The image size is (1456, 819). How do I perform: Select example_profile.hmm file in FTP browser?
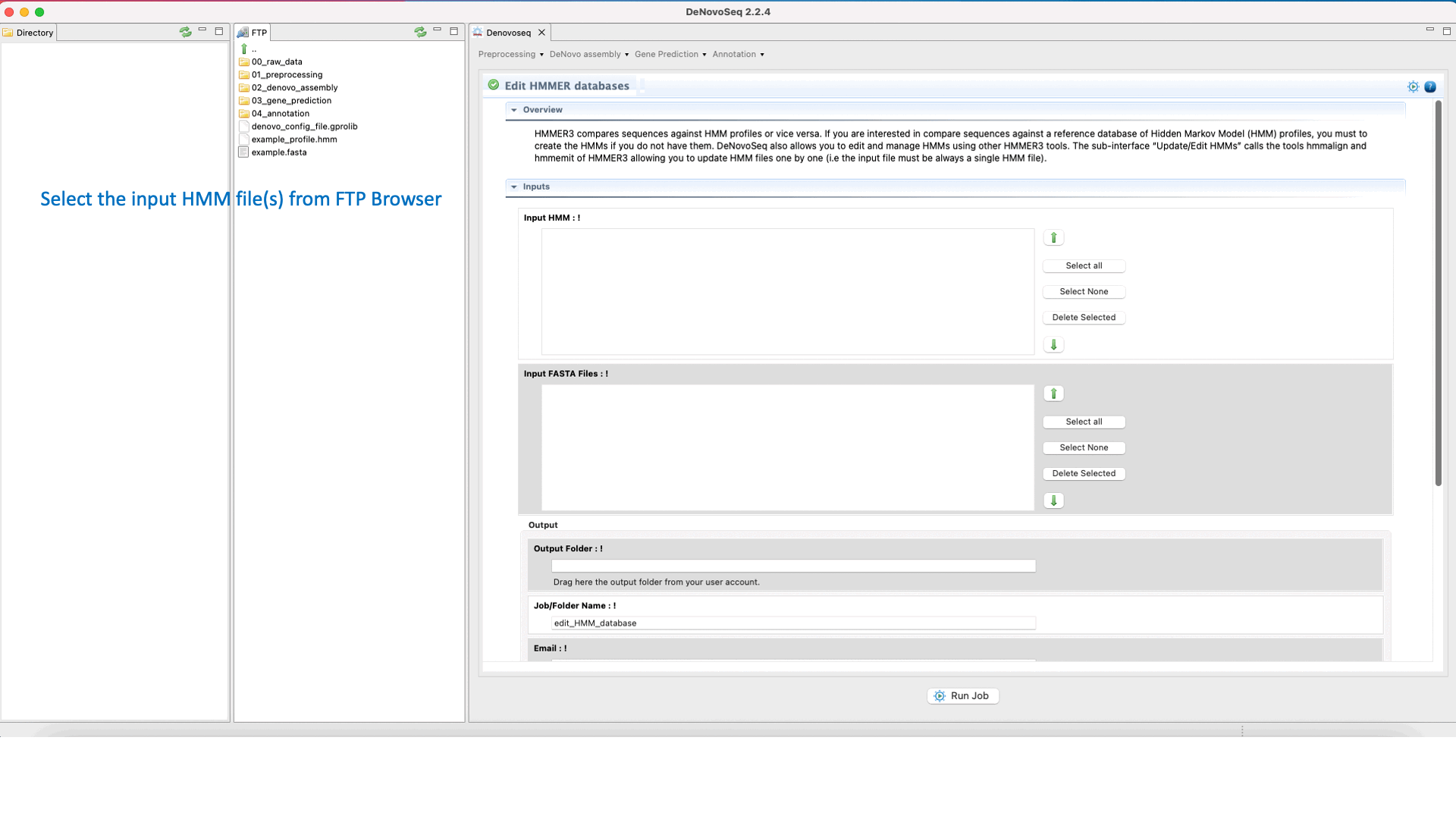(x=294, y=140)
